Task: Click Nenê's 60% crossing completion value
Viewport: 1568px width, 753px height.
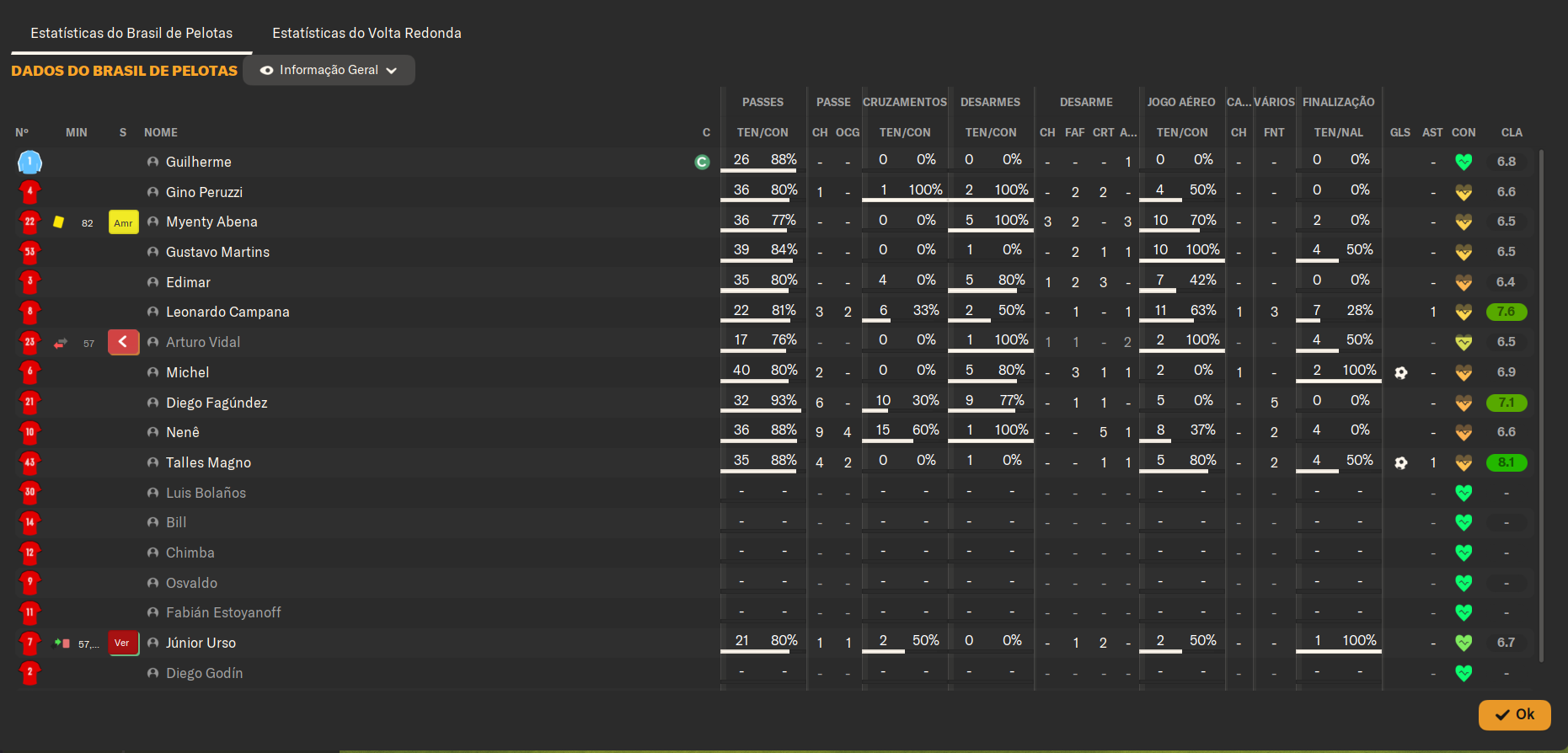Action: pos(925,430)
